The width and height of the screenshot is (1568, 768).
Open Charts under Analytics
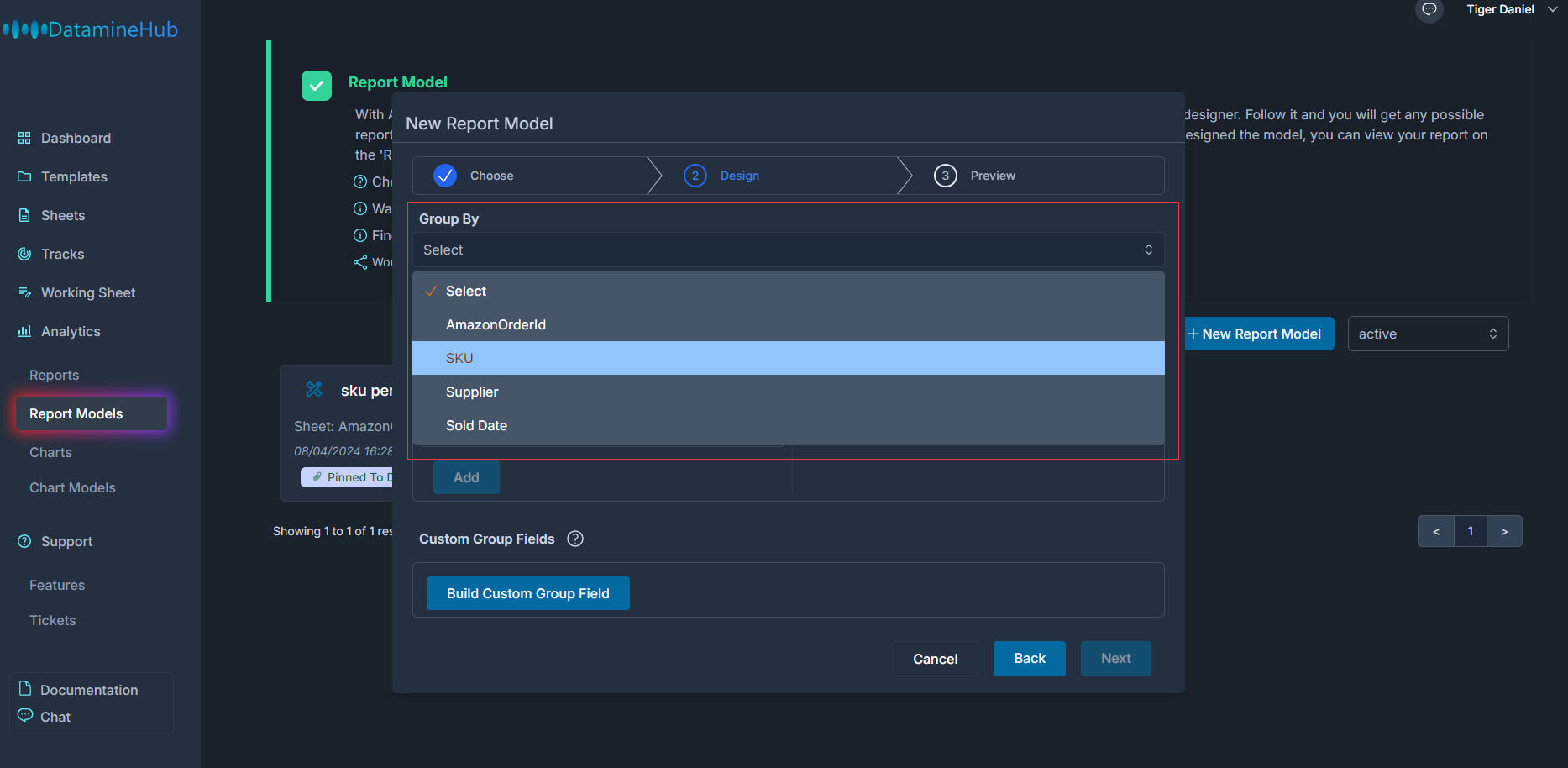[x=50, y=452]
